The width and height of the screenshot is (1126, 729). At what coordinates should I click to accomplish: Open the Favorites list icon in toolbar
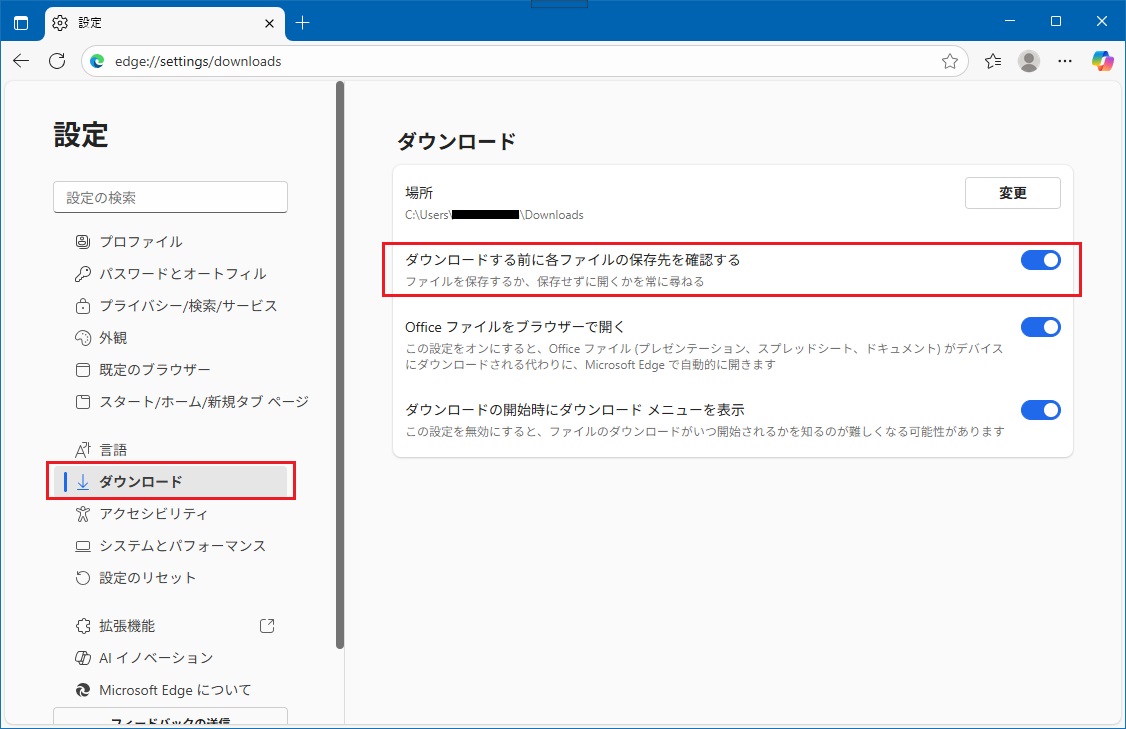[992, 61]
